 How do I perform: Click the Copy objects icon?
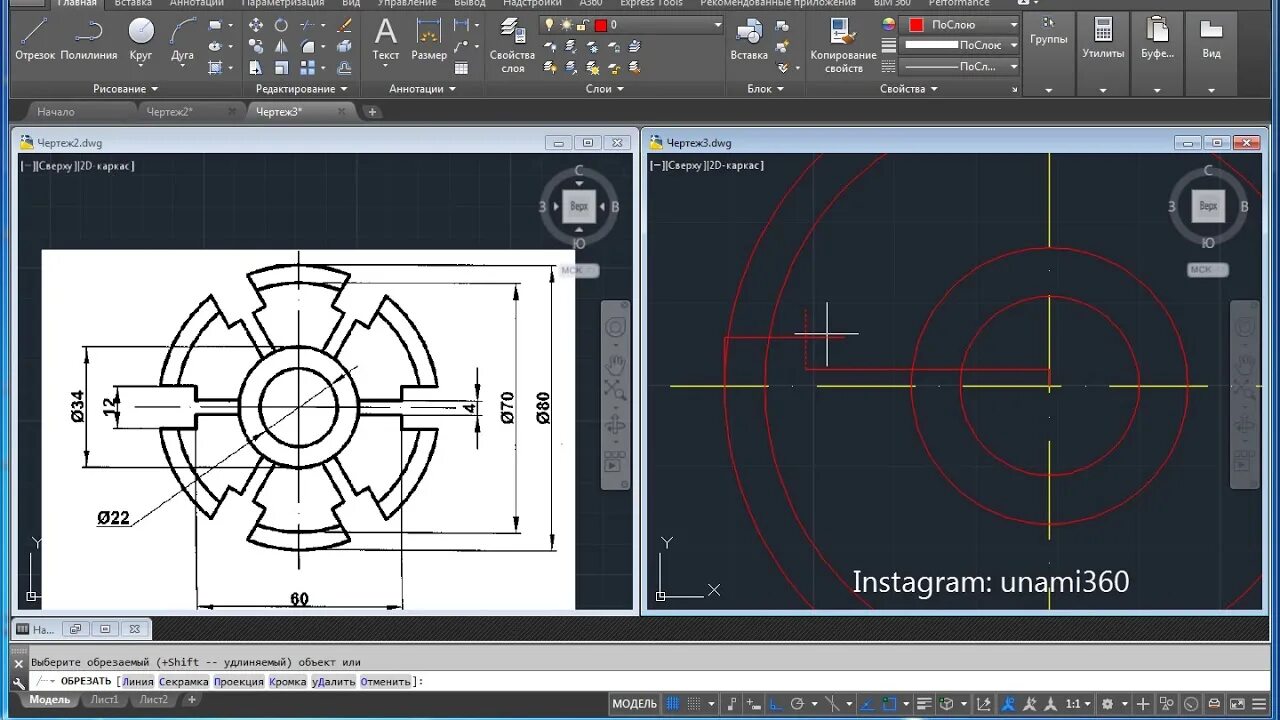[x=256, y=46]
